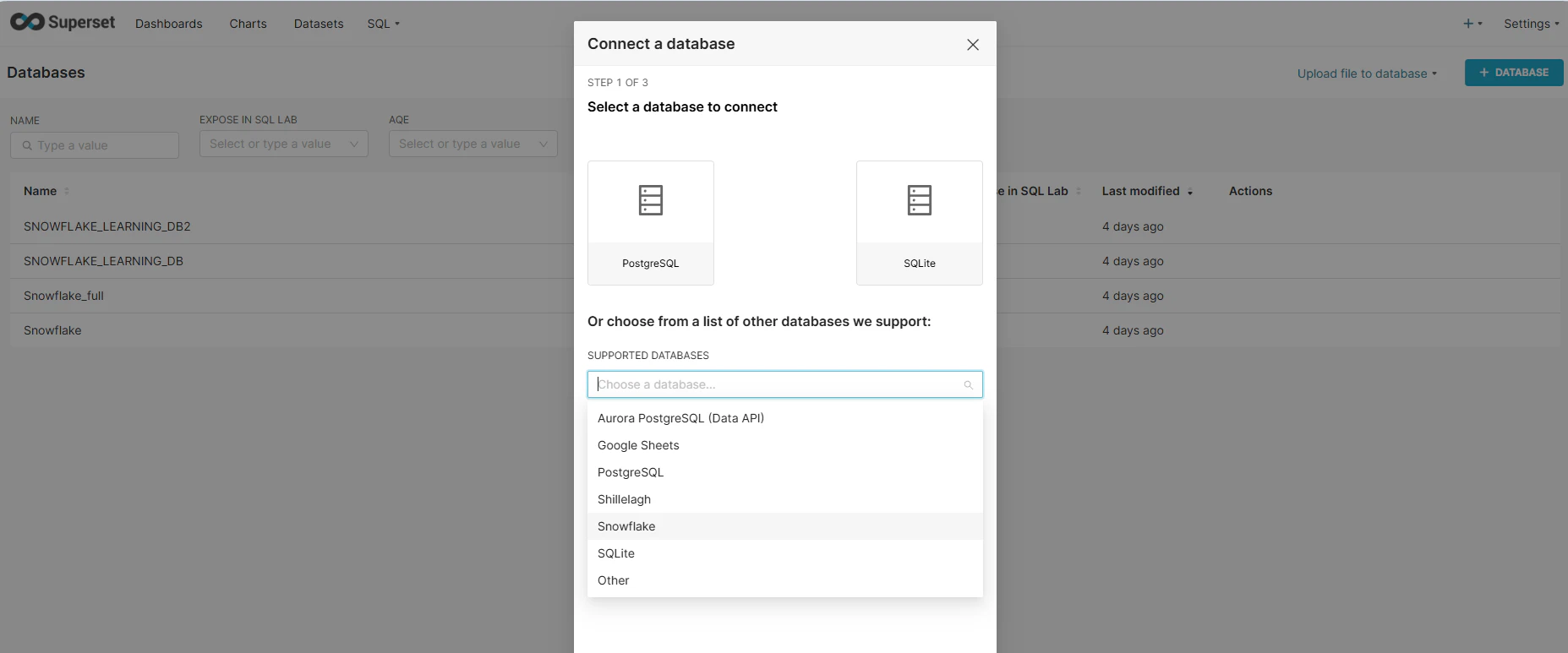Choose Google Sheets from the list
Viewport: 1568px width, 653px height.
(x=638, y=445)
